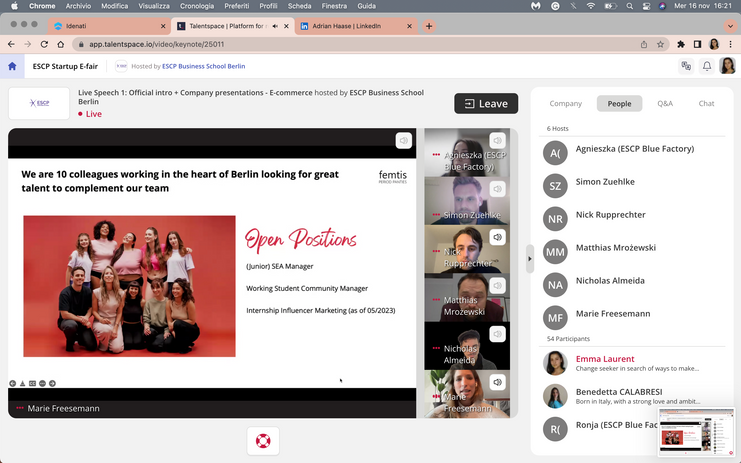Select host Nicholas Almeida in People list
This screenshot has width=741, height=463.
coord(632,285)
